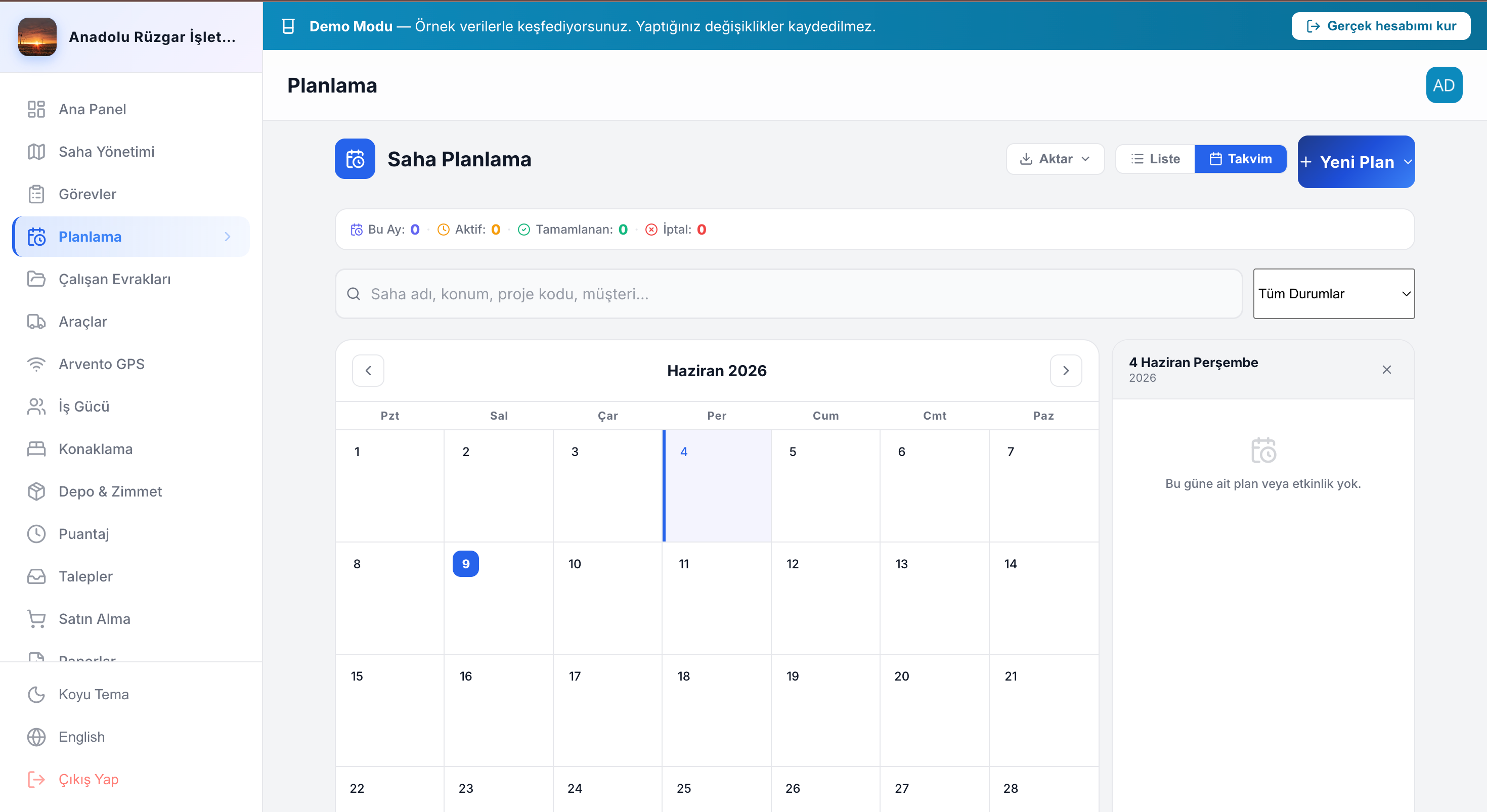Click Gerçek hesabımı kur button
1487x812 pixels.
click(x=1381, y=26)
